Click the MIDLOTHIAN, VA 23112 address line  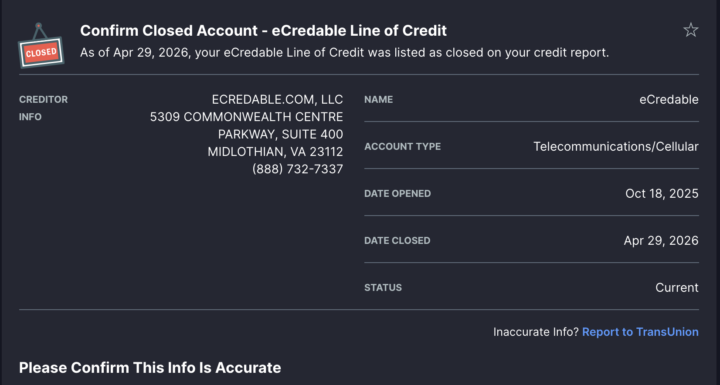(276, 152)
